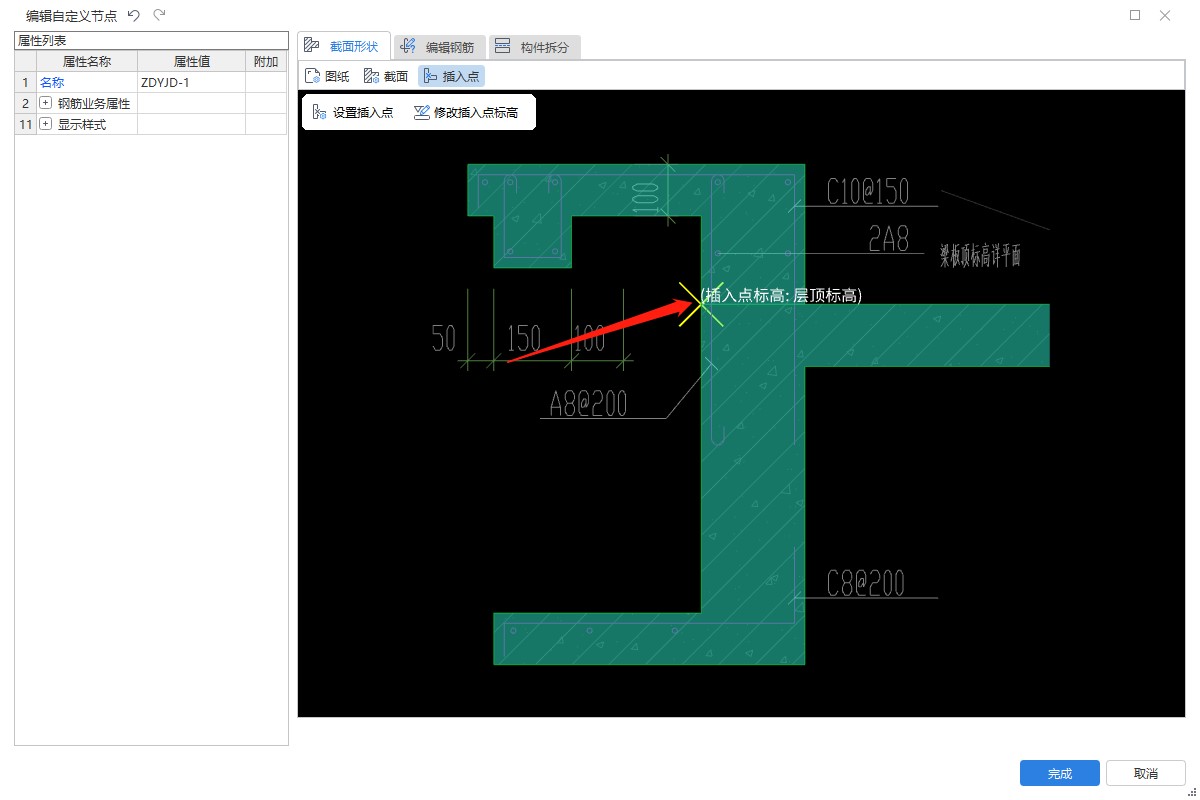Click the 附加 column header

click(266, 61)
